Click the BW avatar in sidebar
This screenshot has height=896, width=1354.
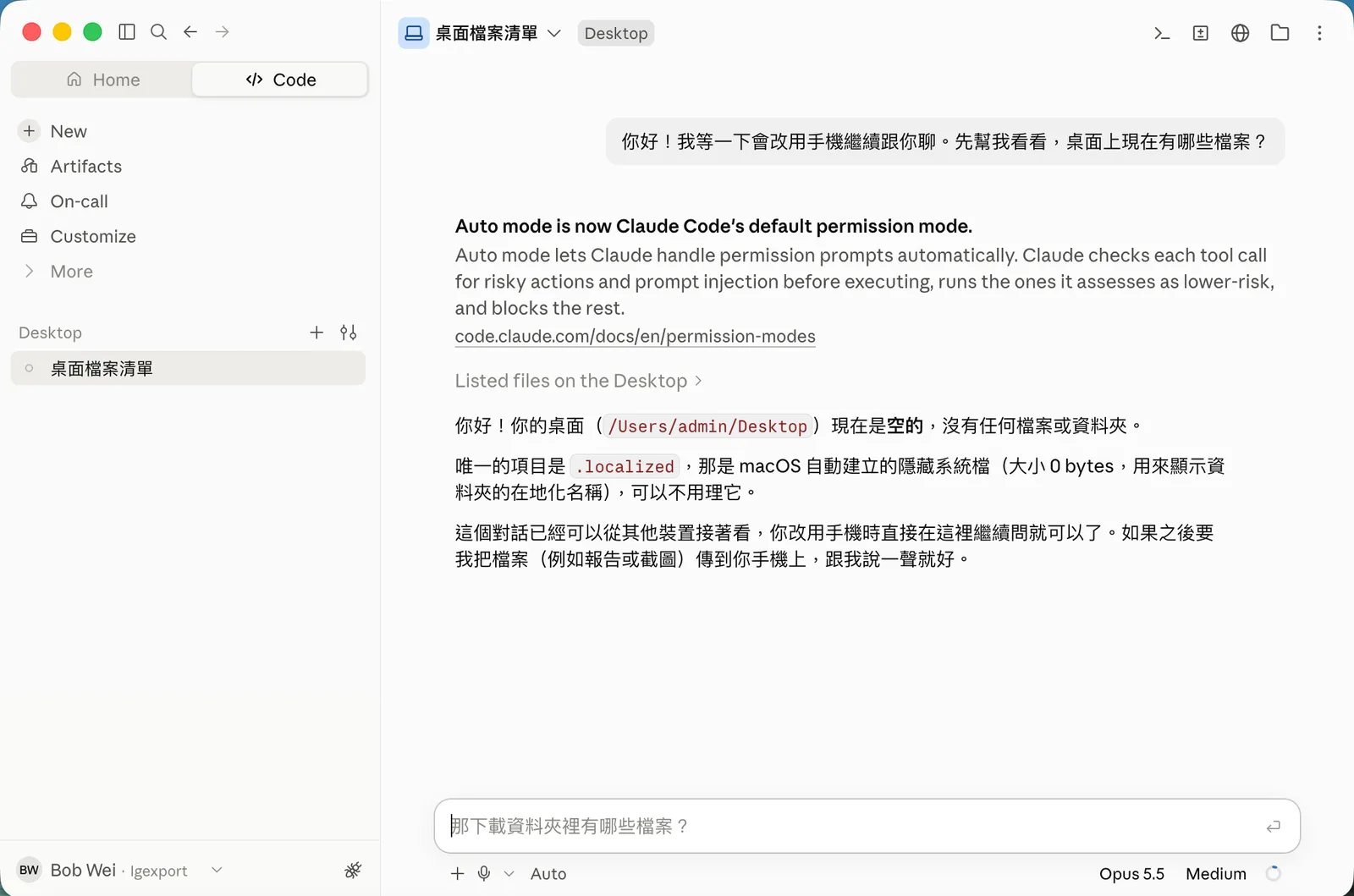tap(29, 870)
